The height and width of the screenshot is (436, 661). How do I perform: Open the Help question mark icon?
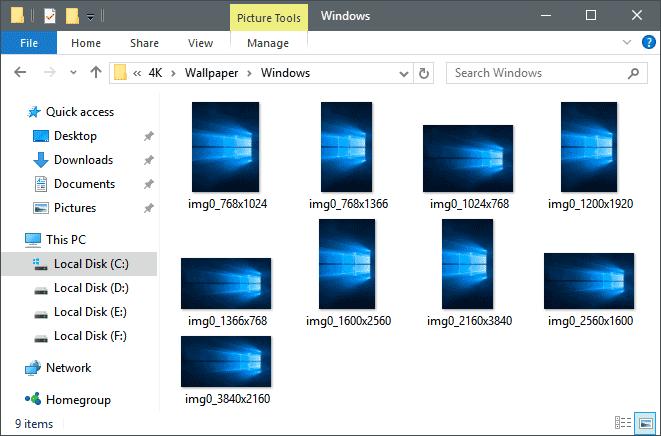[648, 42]
